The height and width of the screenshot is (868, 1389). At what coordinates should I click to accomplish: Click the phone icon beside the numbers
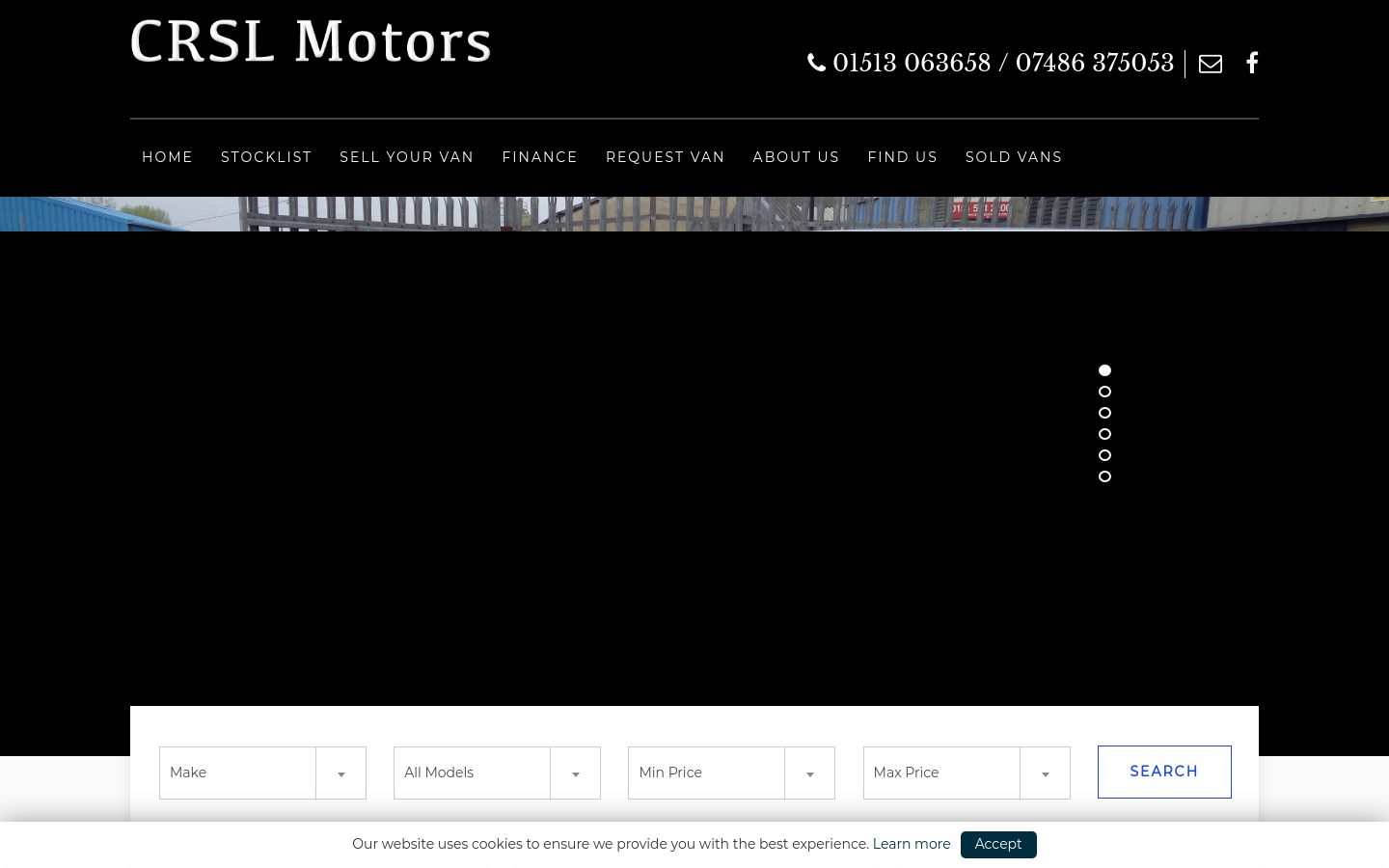tap(816, 63)
